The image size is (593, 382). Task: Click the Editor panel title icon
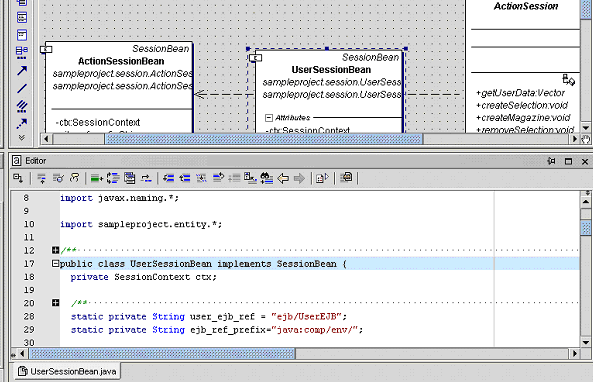[x=17, y=161]
